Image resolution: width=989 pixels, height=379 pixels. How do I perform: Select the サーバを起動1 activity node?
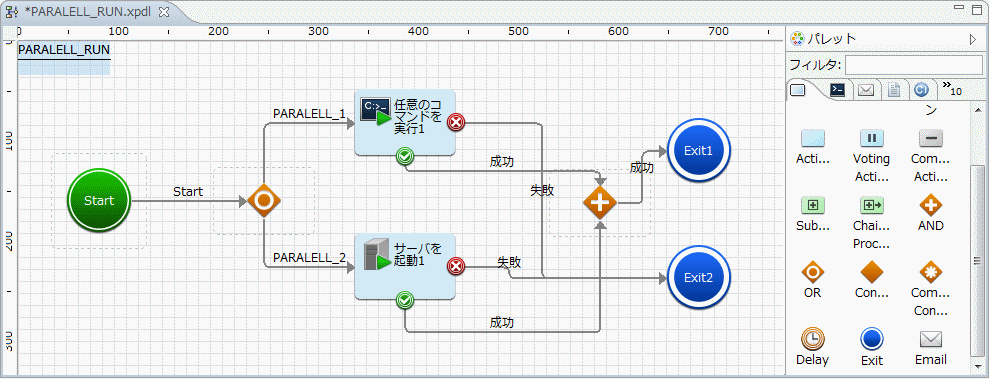point(405,267)
